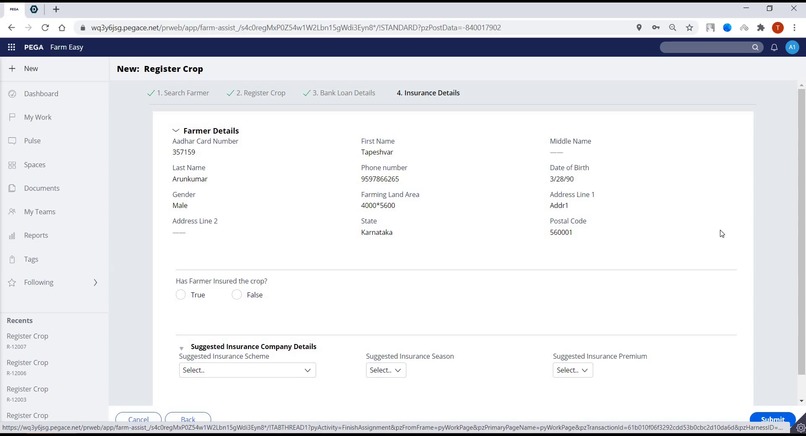This screenshot has height=436, width=806.
Task: Open the A1 user avatar menu
Action: click(x=792, y=47)
